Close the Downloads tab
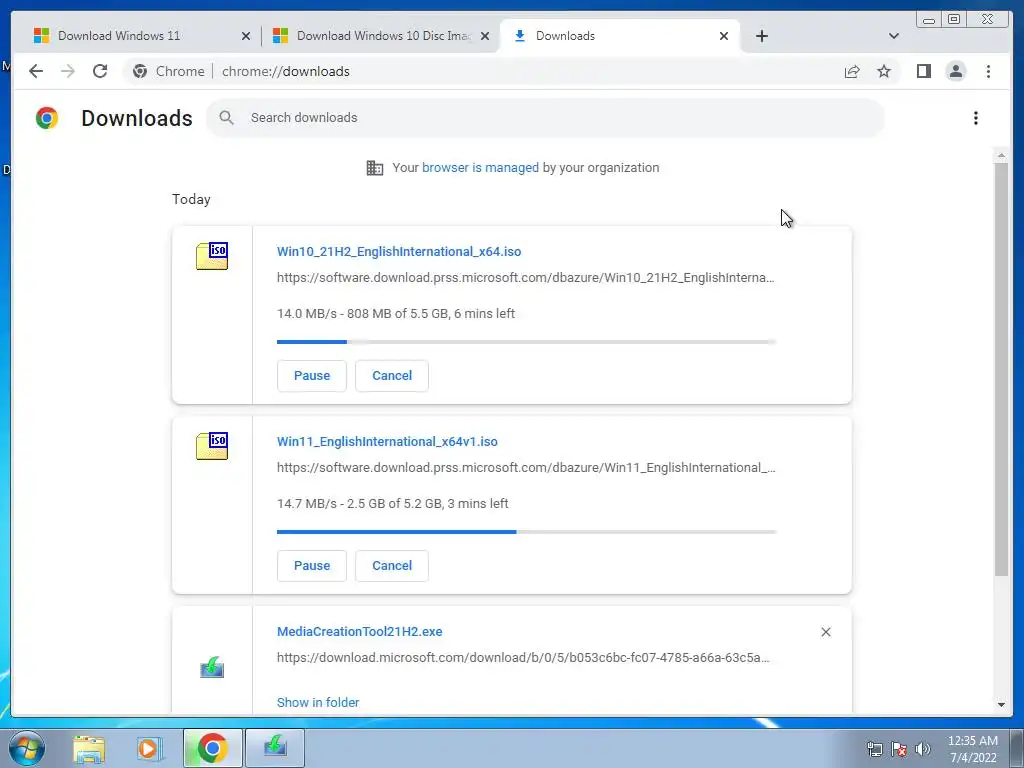1024x768 pixels. [x=724, y=36]
